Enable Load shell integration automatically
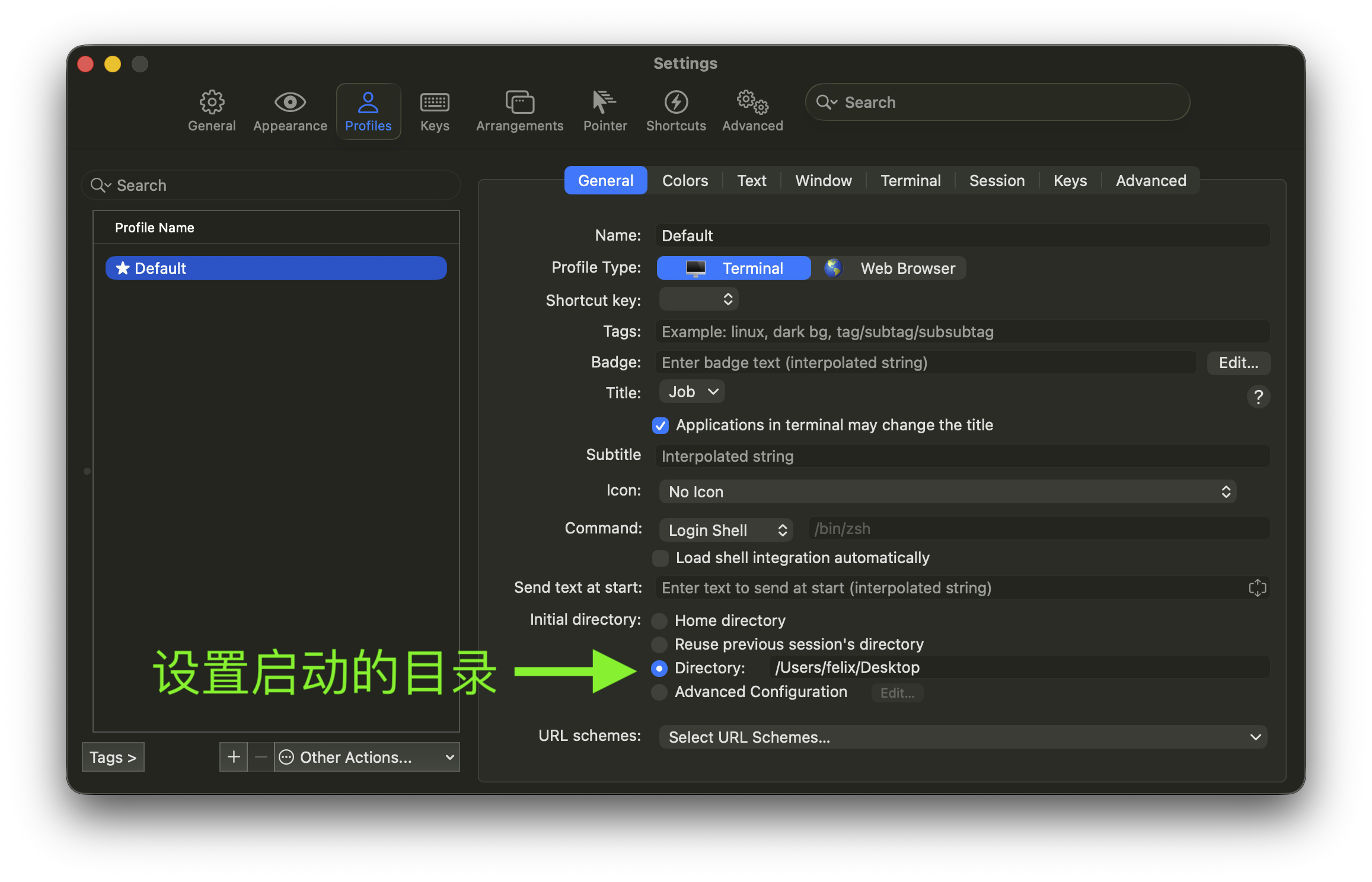Screen dimensions: 1372x882 click(661, 558)
